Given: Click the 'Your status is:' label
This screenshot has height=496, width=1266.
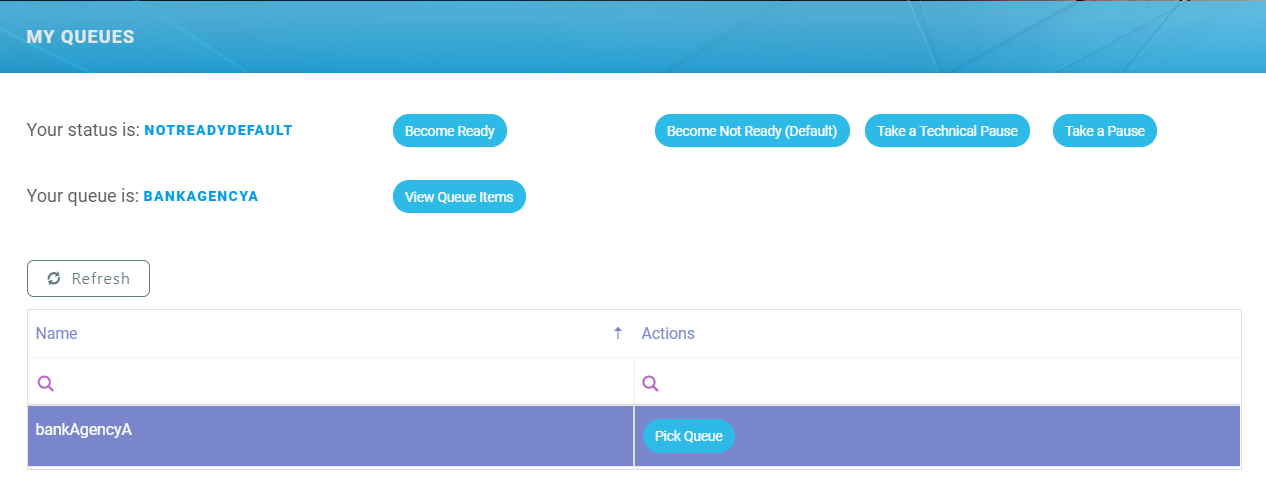Looking at the screenshot, I should [83, 130].
